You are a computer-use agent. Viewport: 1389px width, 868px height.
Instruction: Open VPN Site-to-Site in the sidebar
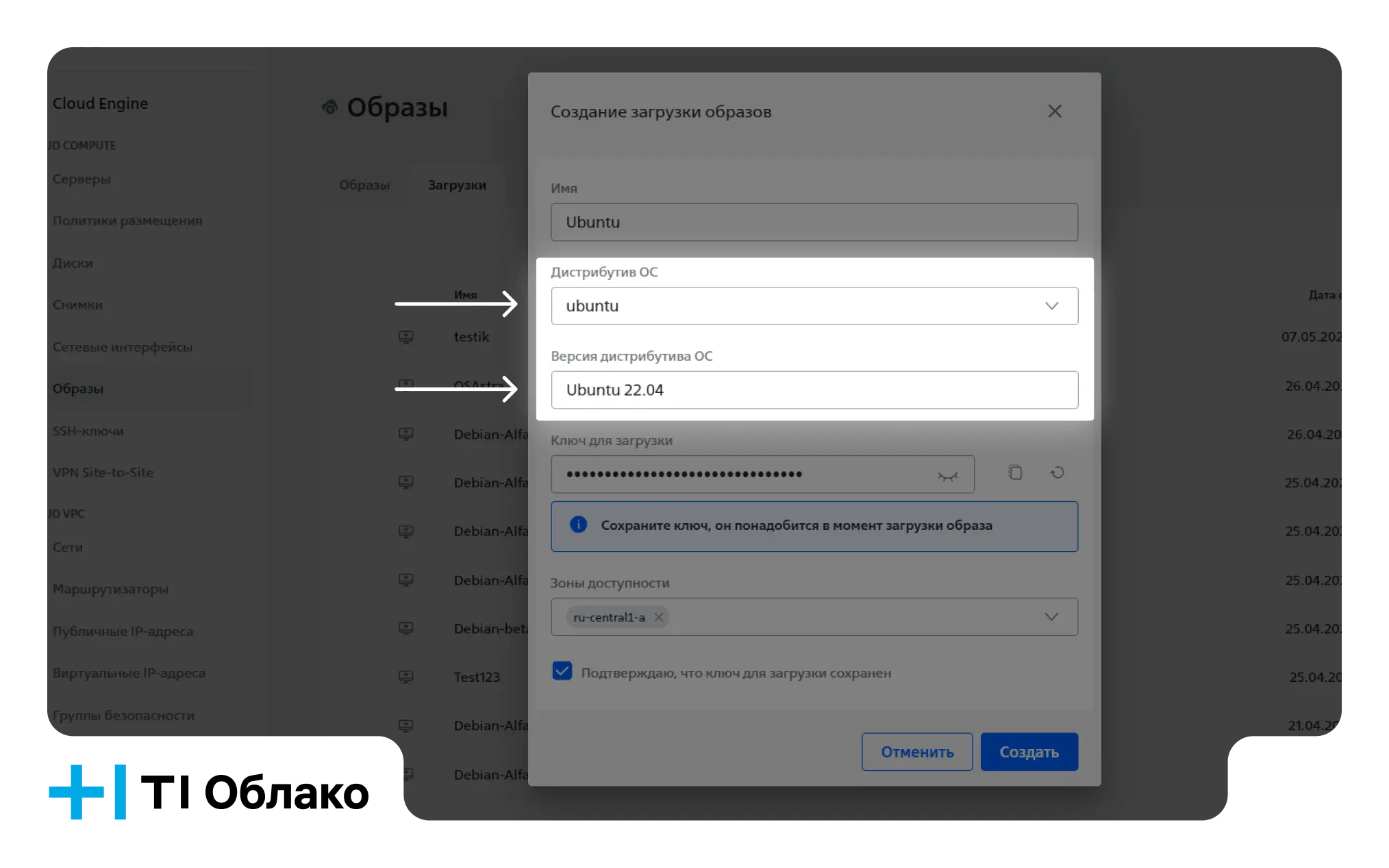click(x=103, y=472)
